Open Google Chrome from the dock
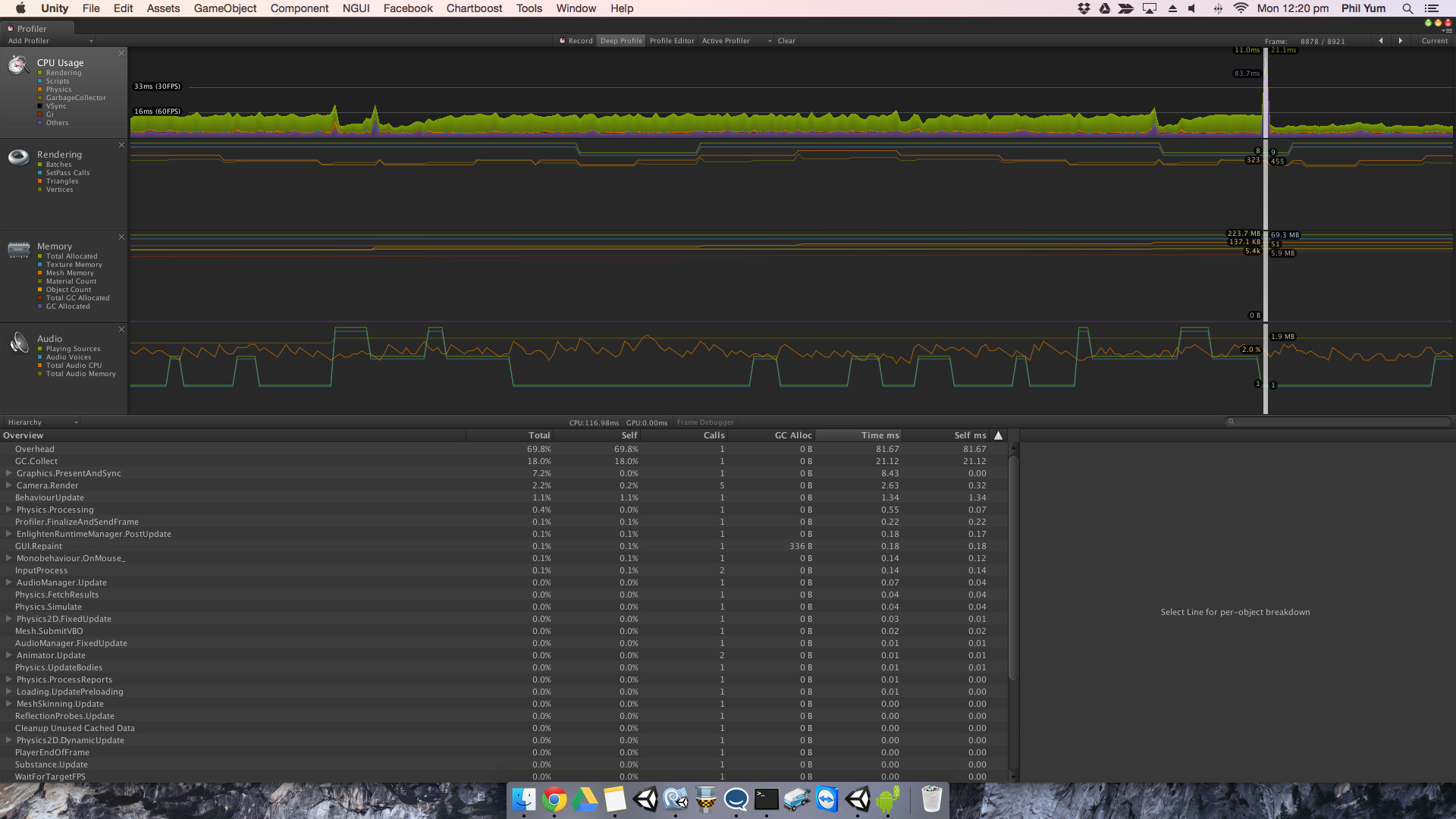Viewport: 1456px width, 819px height. (x=554, y=799)
